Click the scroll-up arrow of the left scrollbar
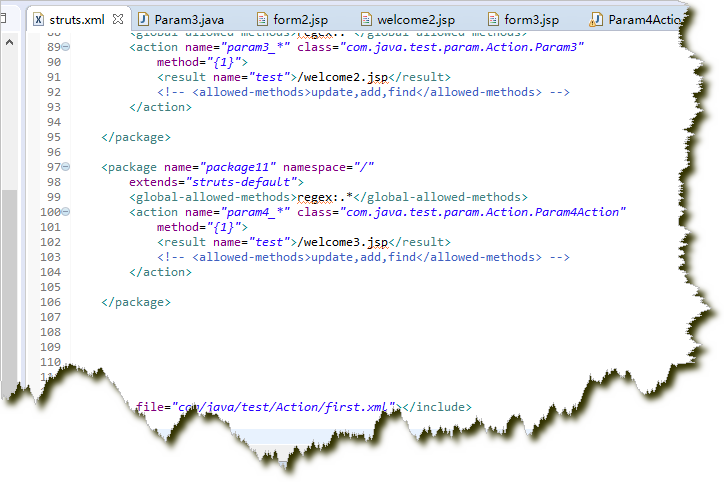This screenshot has width=724, height=482. [9, 42]
